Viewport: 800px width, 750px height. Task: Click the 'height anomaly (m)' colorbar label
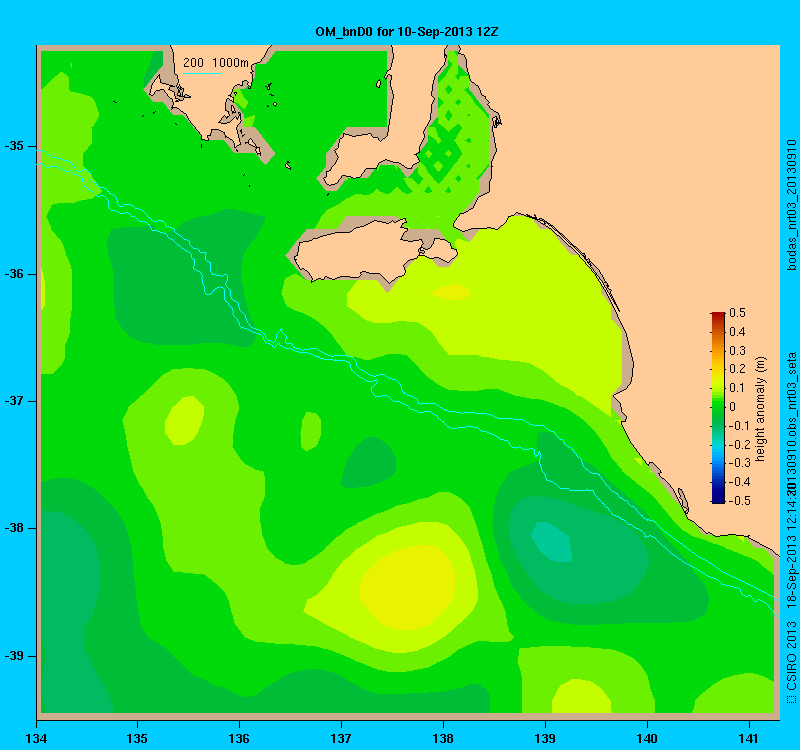coord(761,409)
